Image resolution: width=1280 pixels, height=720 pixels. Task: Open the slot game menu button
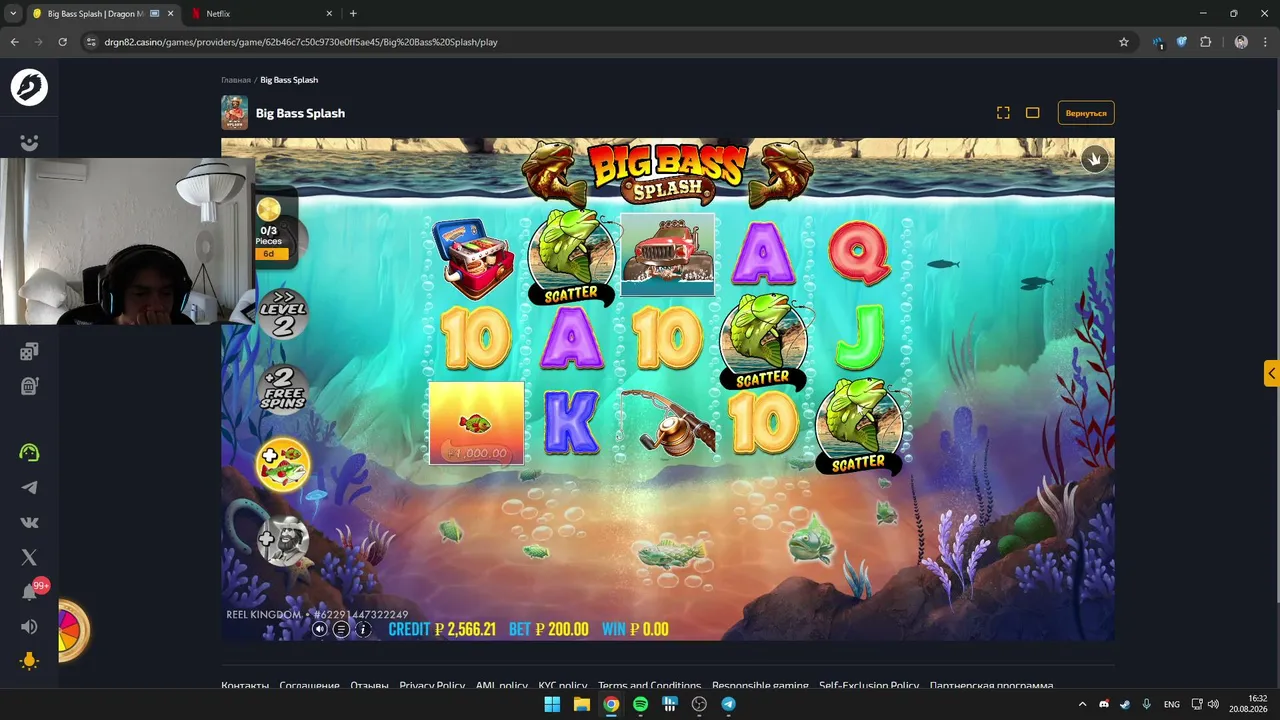[341, 629]
